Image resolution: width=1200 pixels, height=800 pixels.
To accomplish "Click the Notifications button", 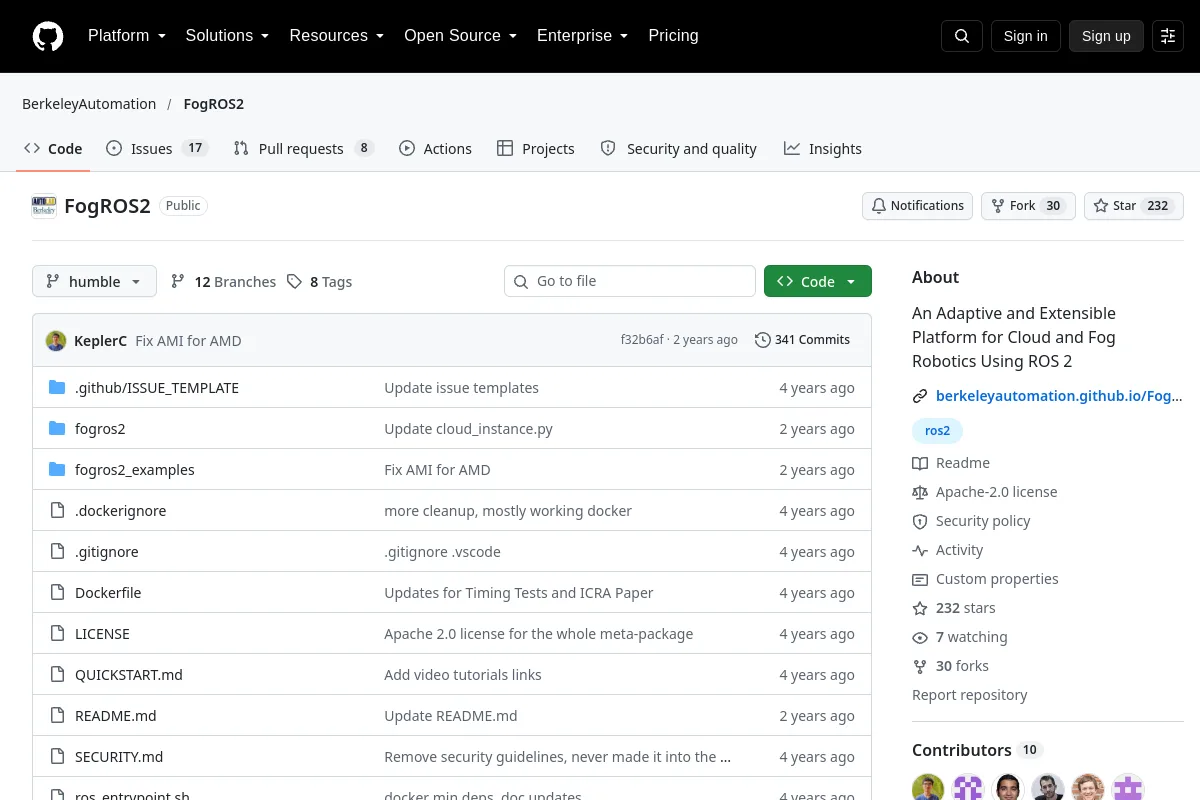I will [918, 206].
